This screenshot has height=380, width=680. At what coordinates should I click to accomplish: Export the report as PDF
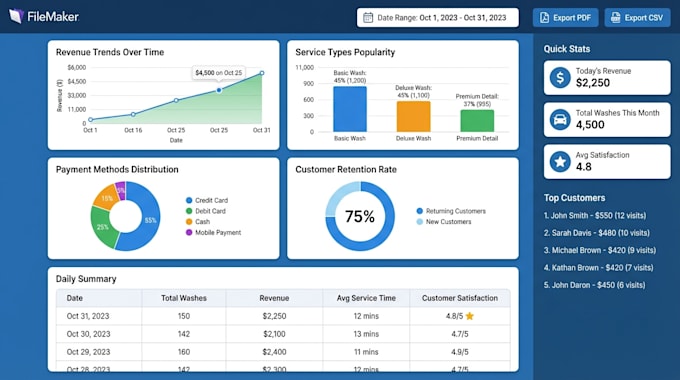566,18
